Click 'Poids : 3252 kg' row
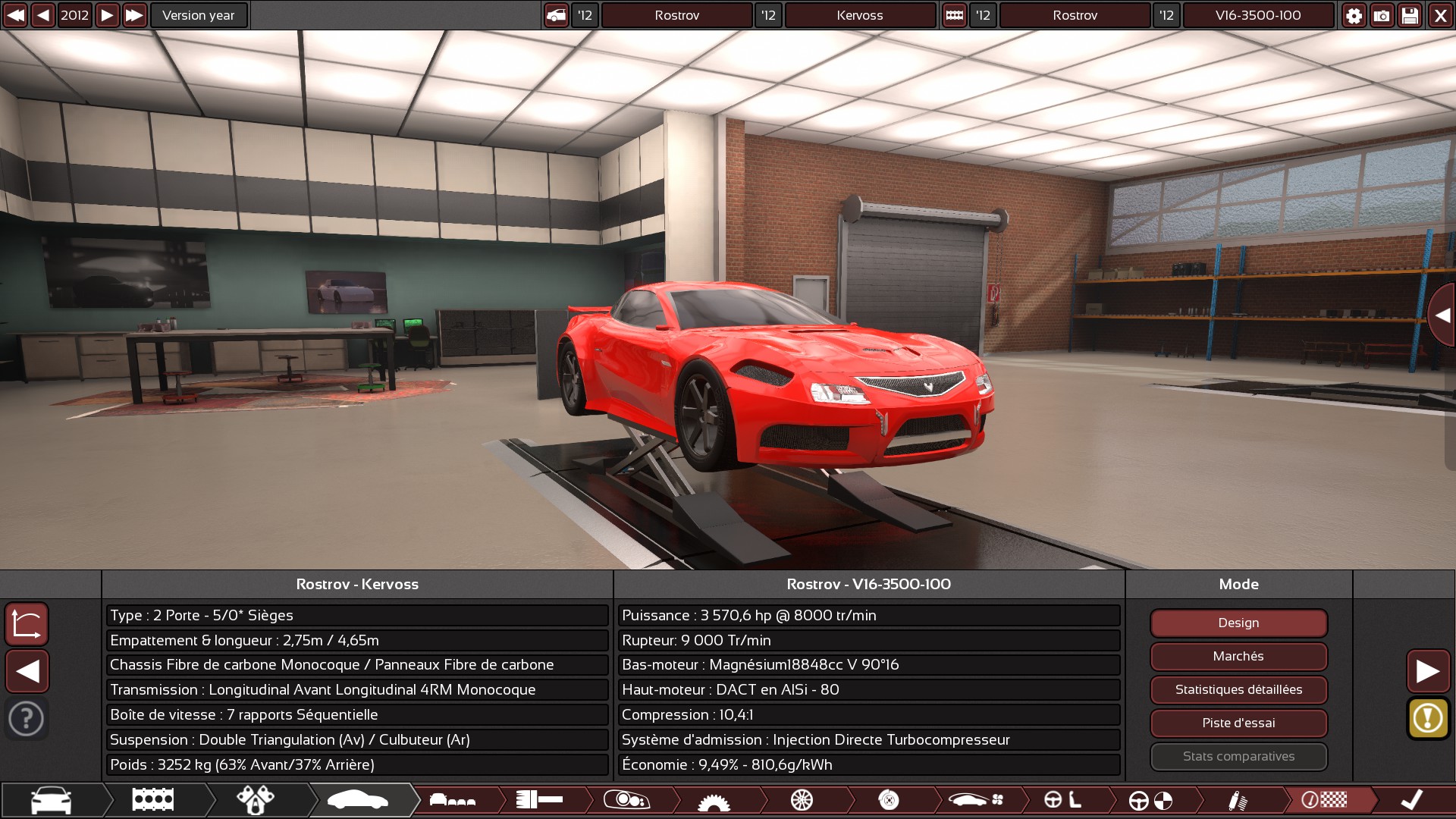The height and width of the screenshot is (819, 1456). (x=357, y=764)
